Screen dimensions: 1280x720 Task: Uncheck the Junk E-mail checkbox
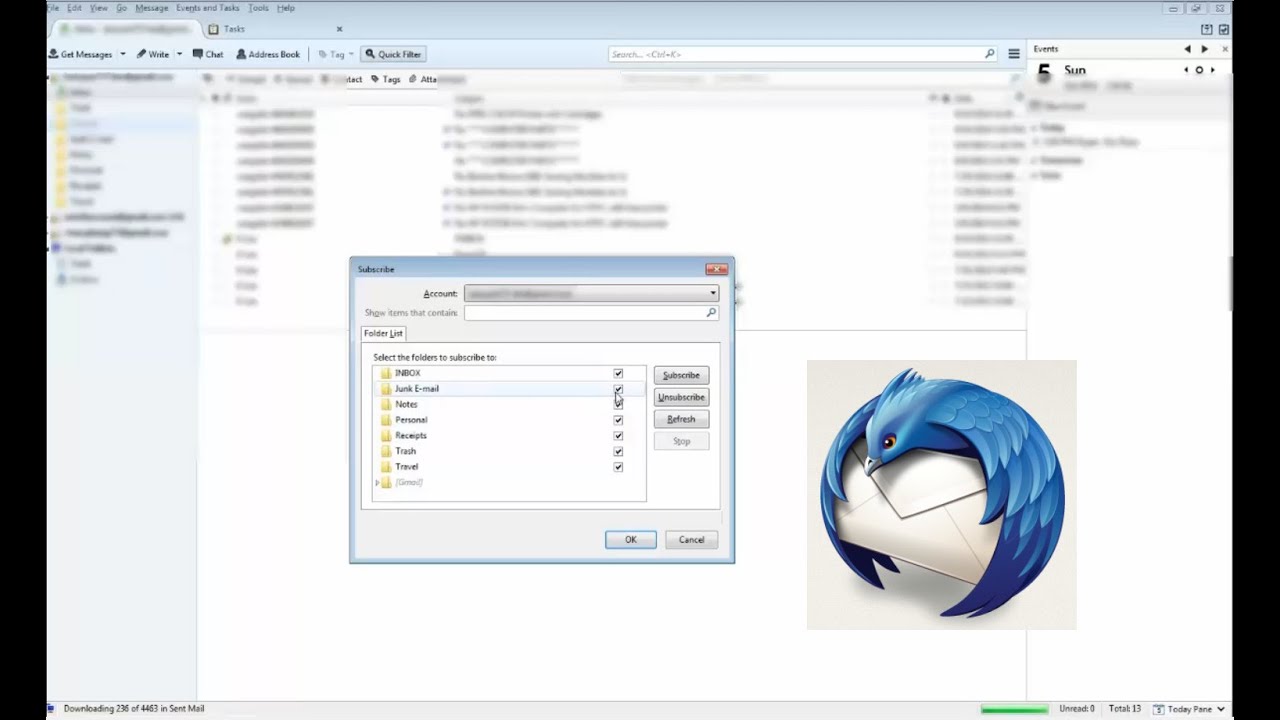[x=618, y=389]
